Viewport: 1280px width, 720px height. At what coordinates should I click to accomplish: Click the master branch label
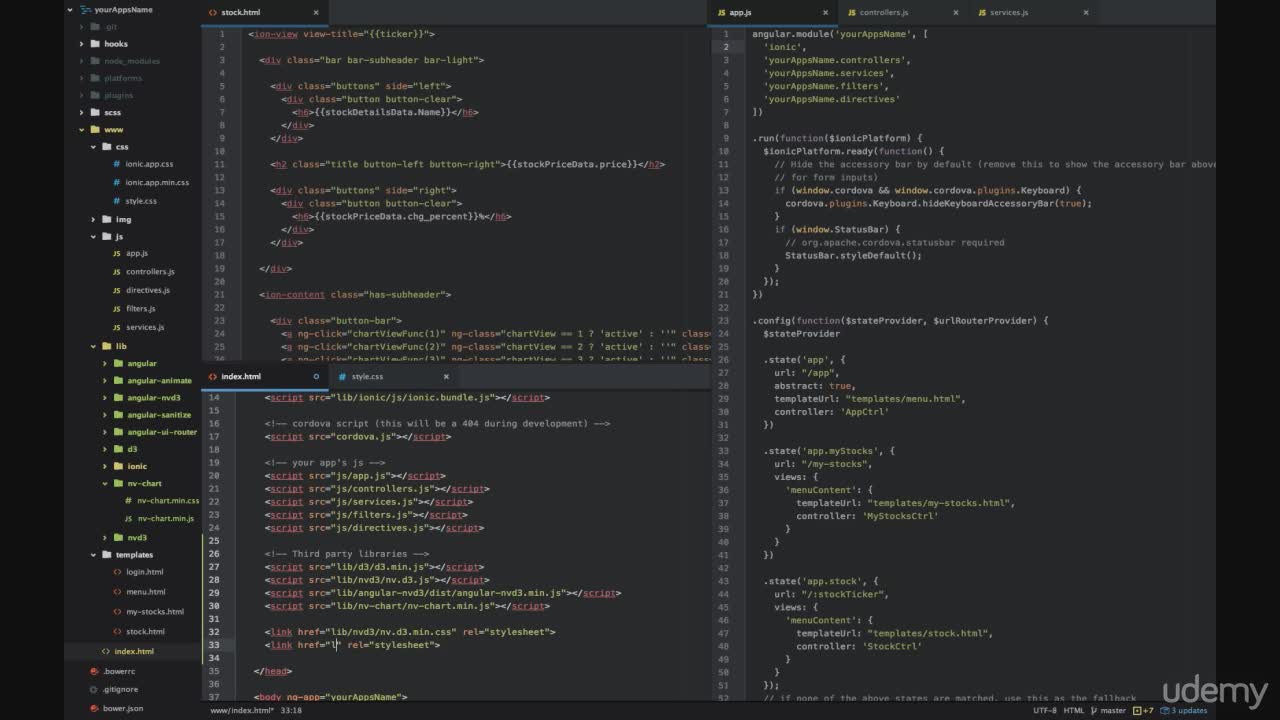tap(1115, 711)
